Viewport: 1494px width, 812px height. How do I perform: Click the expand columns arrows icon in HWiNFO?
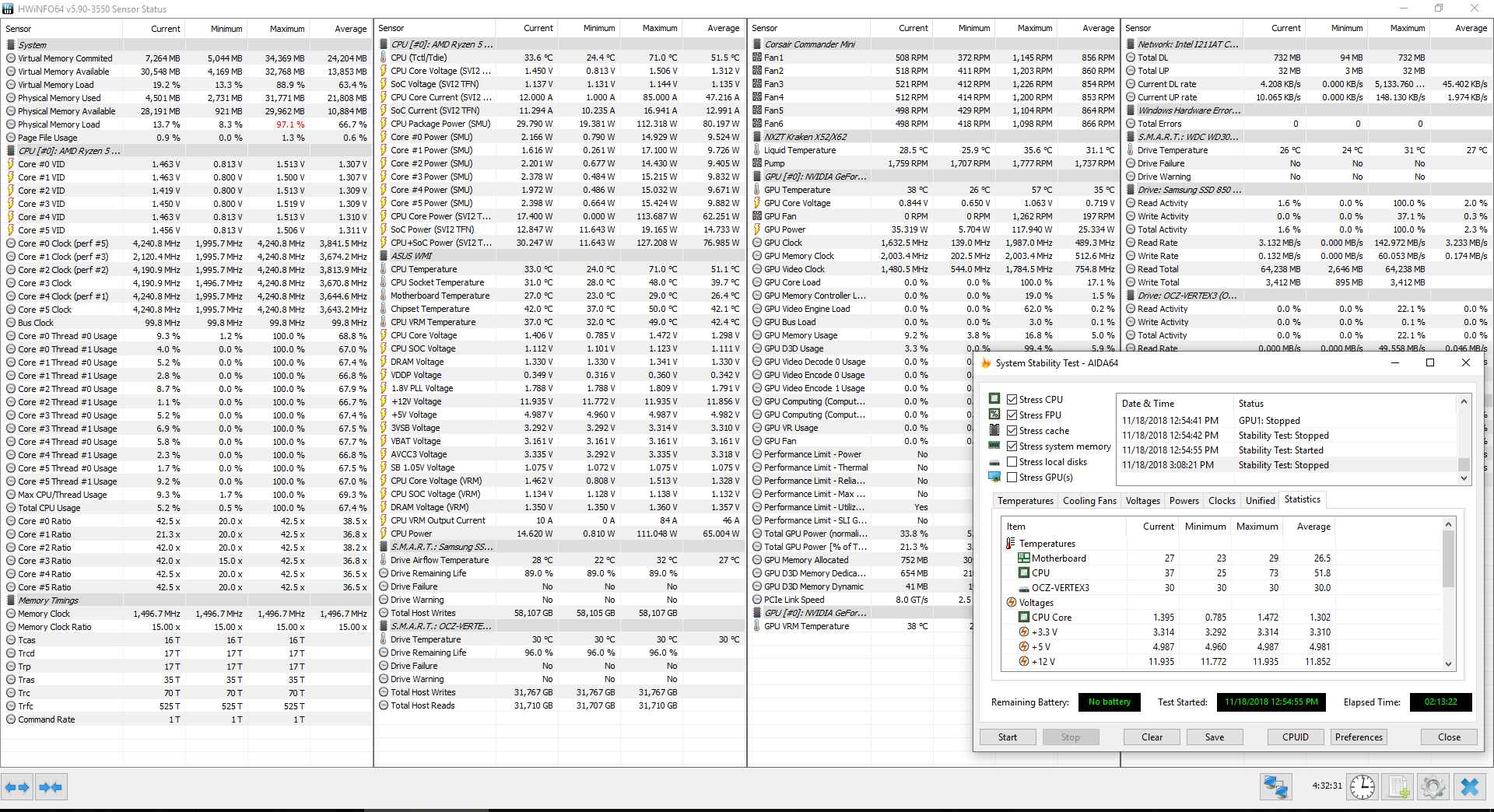pyautogui.click(x=17, y=787)
